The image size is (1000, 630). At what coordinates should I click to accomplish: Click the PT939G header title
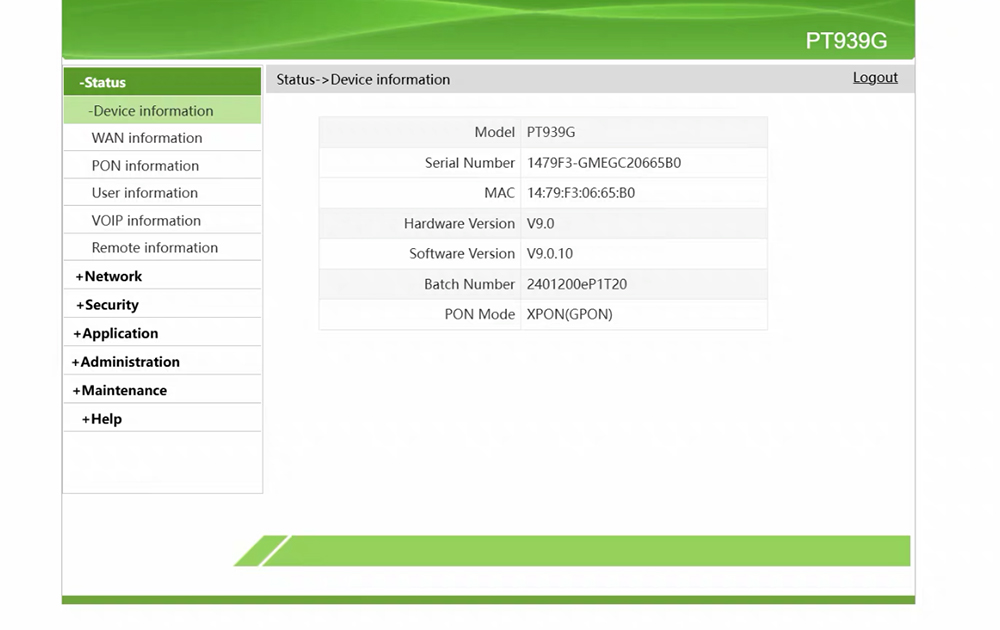point(846,41)
